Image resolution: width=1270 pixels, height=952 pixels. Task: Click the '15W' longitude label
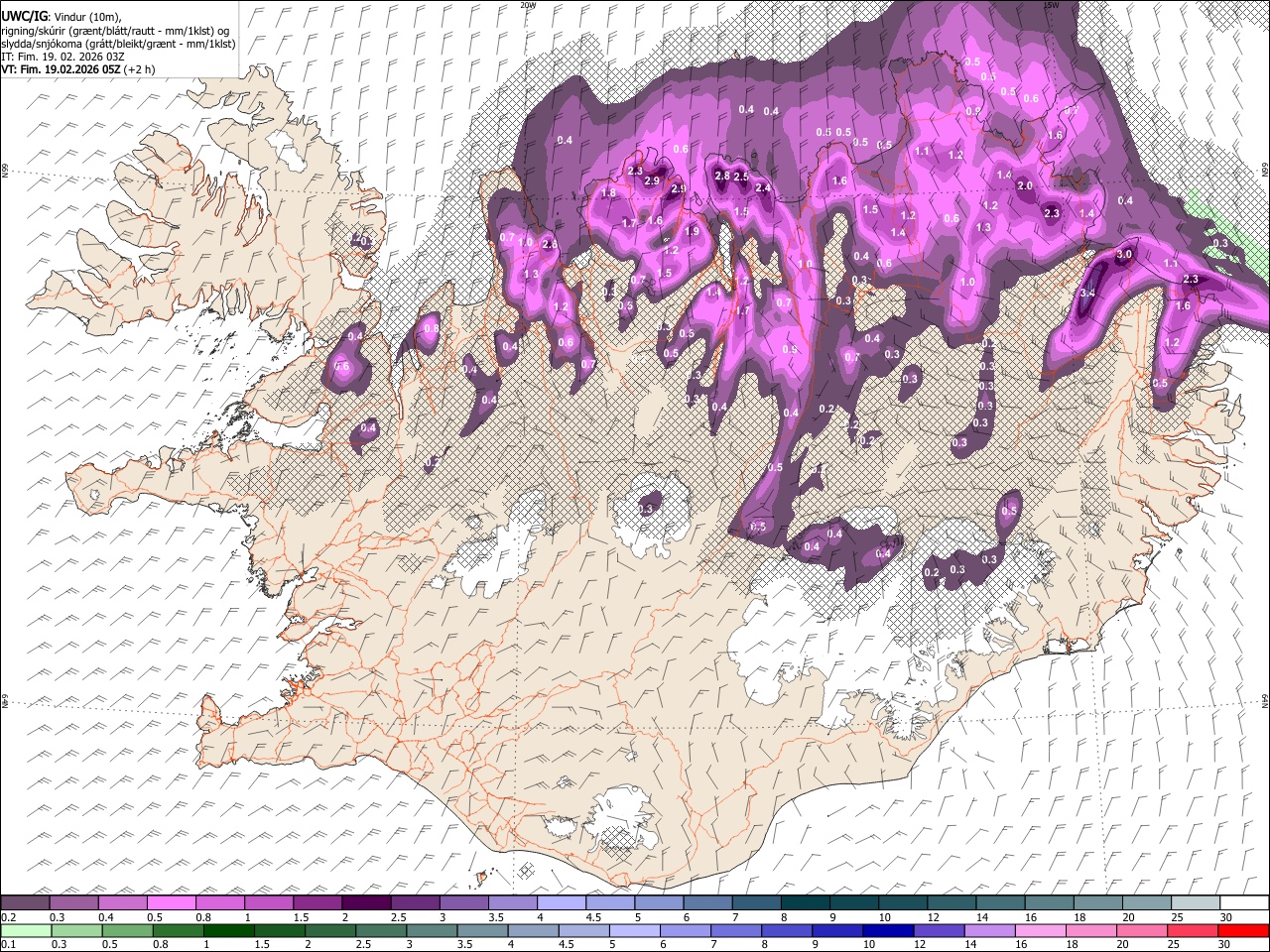click(1051, 5)
